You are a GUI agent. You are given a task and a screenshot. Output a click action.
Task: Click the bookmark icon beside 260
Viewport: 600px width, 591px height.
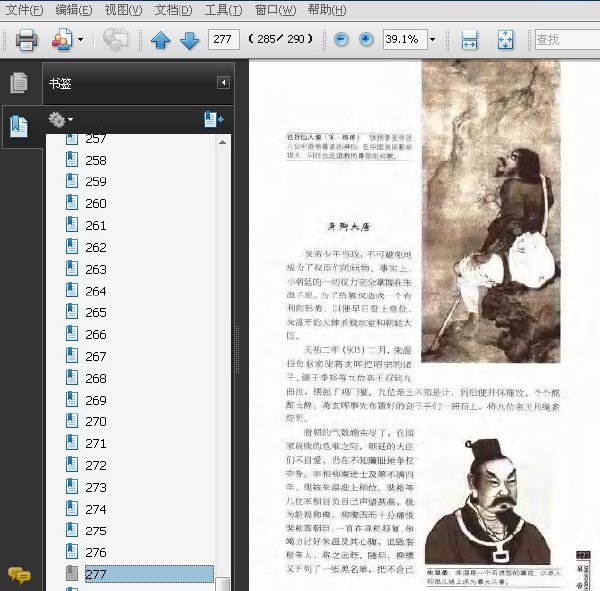tap(72, 202)
